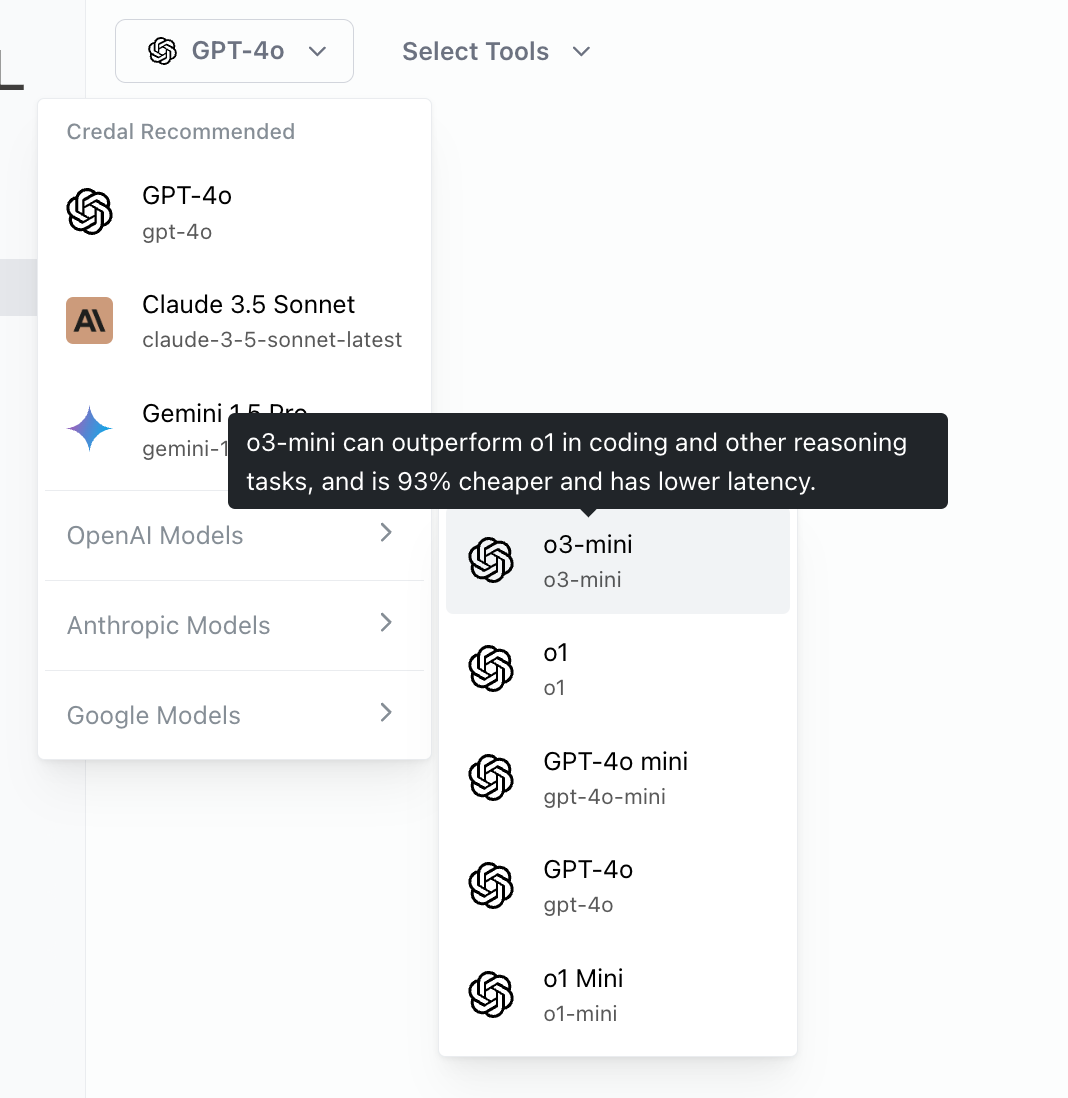The image size is (1068, 1098).
Task: Click the o3-mini tooltip description
Action: click(x=588, y=461)
